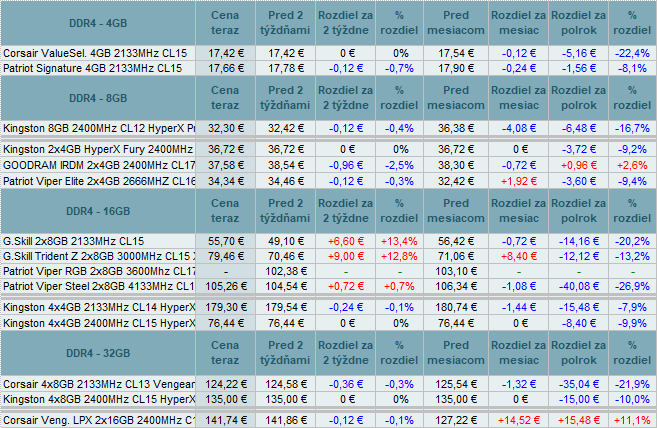
Task: Click the red +1,92 € monthly difference
Action: (519, 181)
